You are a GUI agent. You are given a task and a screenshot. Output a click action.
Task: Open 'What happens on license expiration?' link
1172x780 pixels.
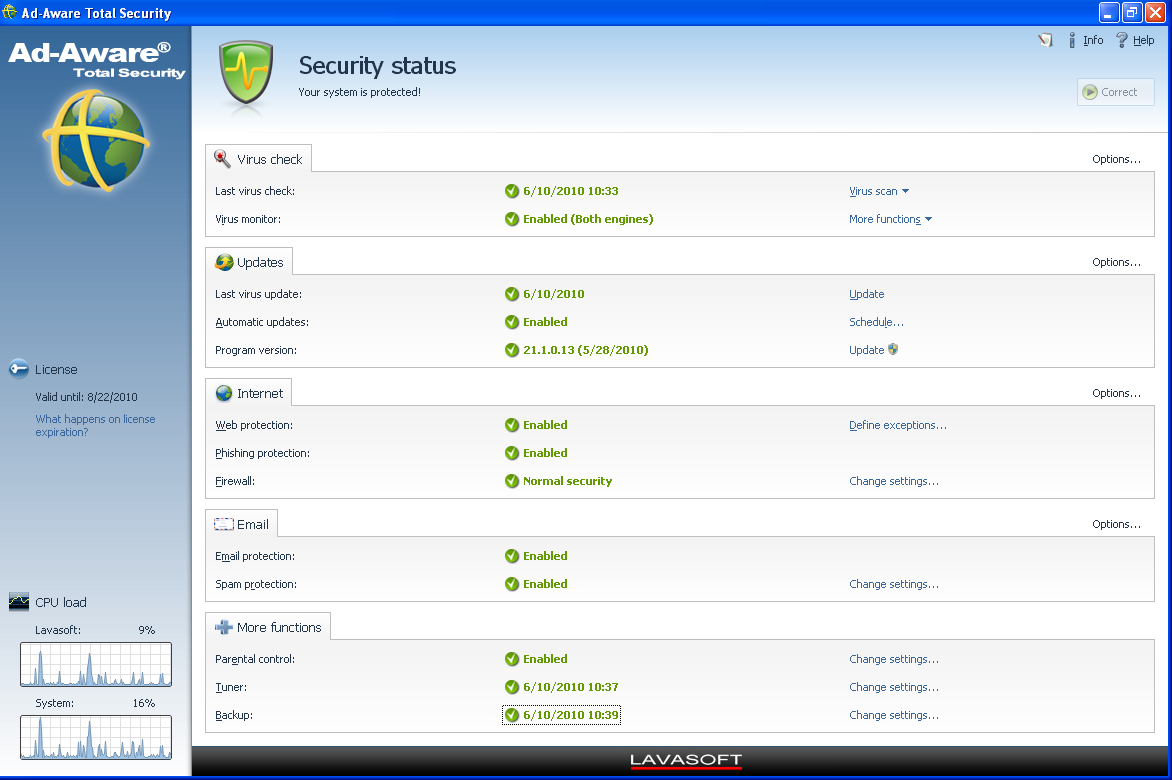[x=95, y=425]
